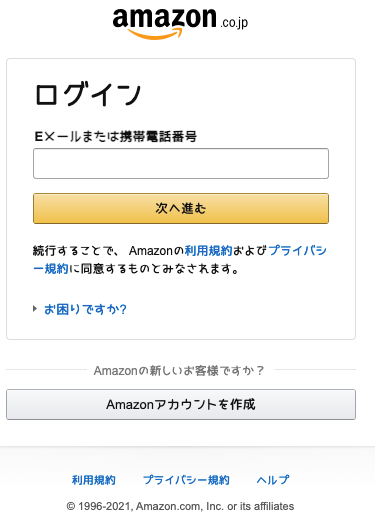The image size is (375, 514).
Task: Expand the お困りですか? disclosure triangle
Action: point(35,309)
